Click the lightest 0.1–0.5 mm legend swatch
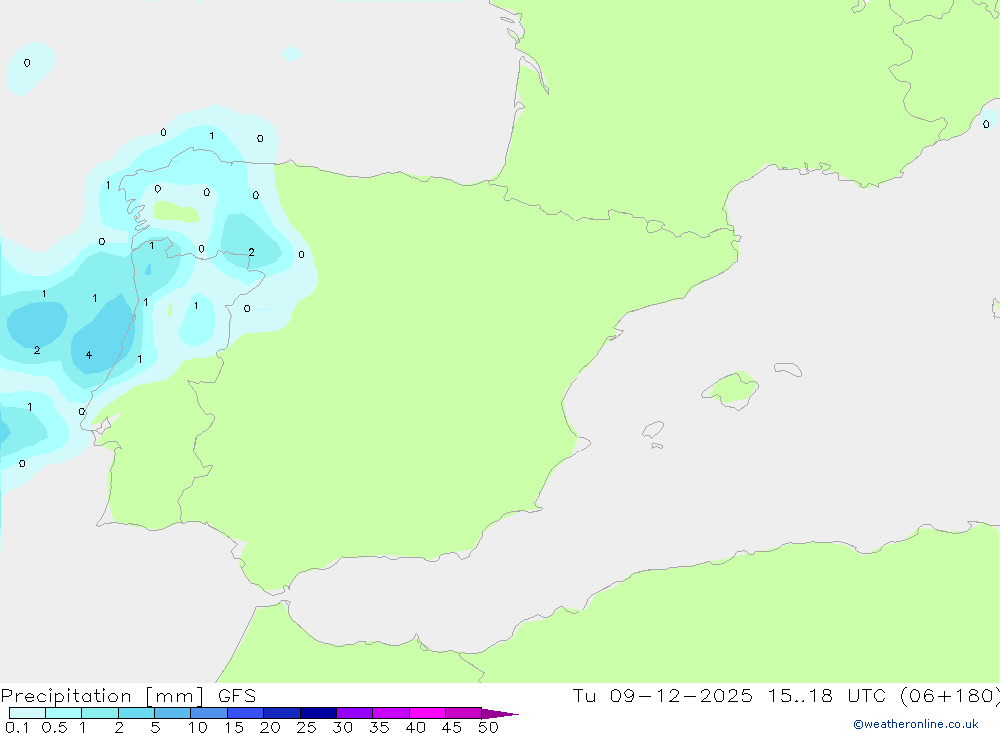1000x733 pixels. tap(27, 713)
